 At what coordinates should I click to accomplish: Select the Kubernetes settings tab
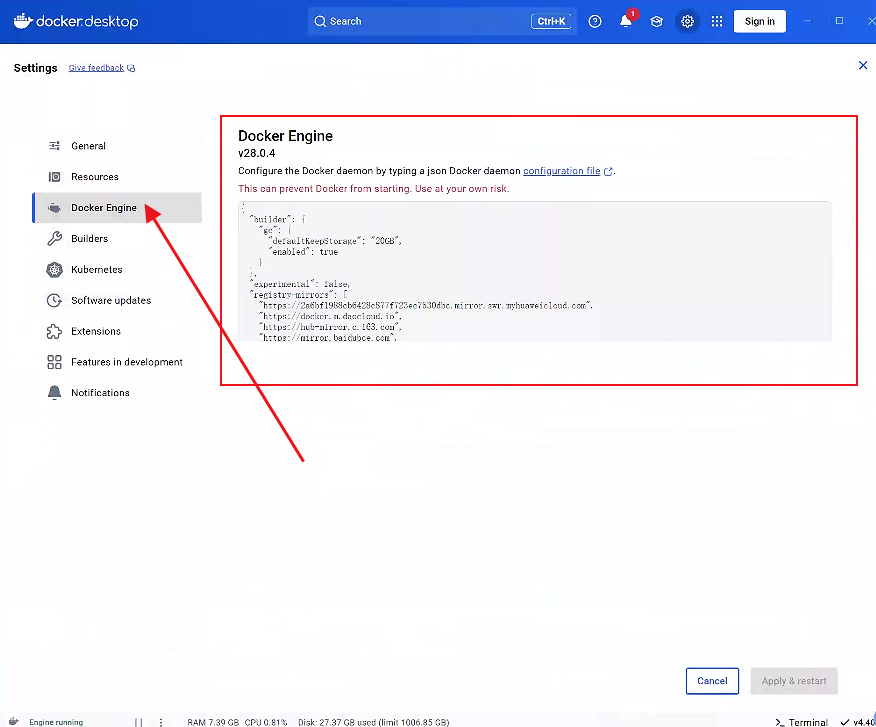click(x=117, y=269)
